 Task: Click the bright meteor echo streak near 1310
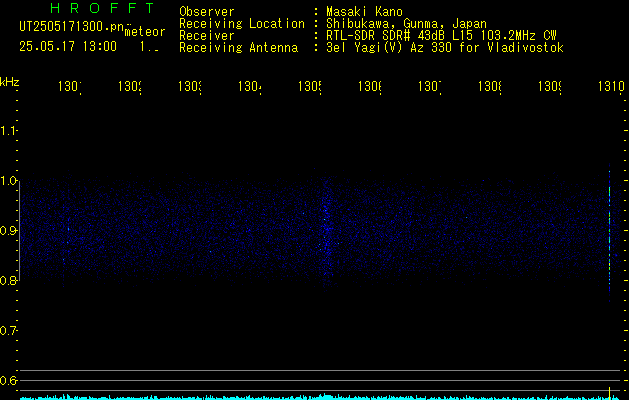click(609, 233)
